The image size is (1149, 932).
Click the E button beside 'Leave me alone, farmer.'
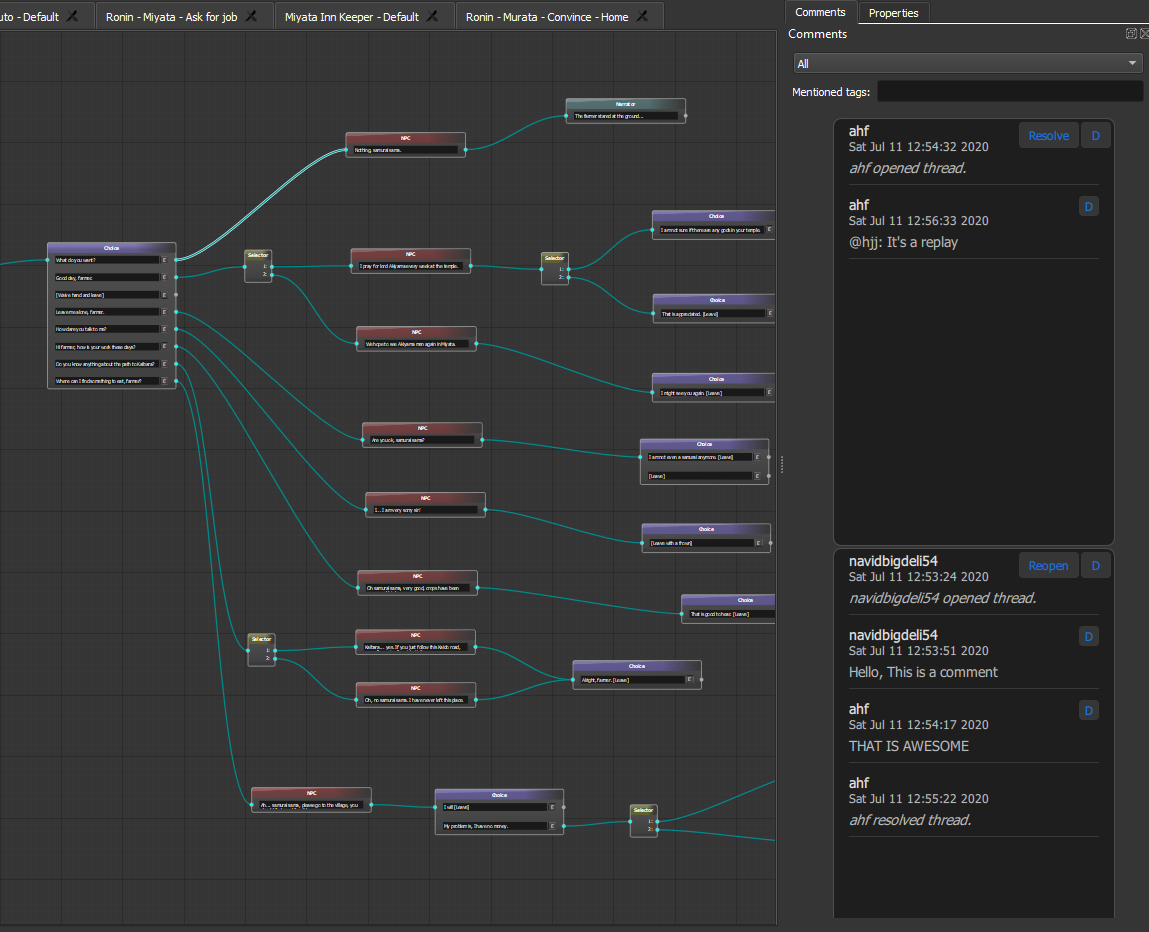[x=164, y=312]
